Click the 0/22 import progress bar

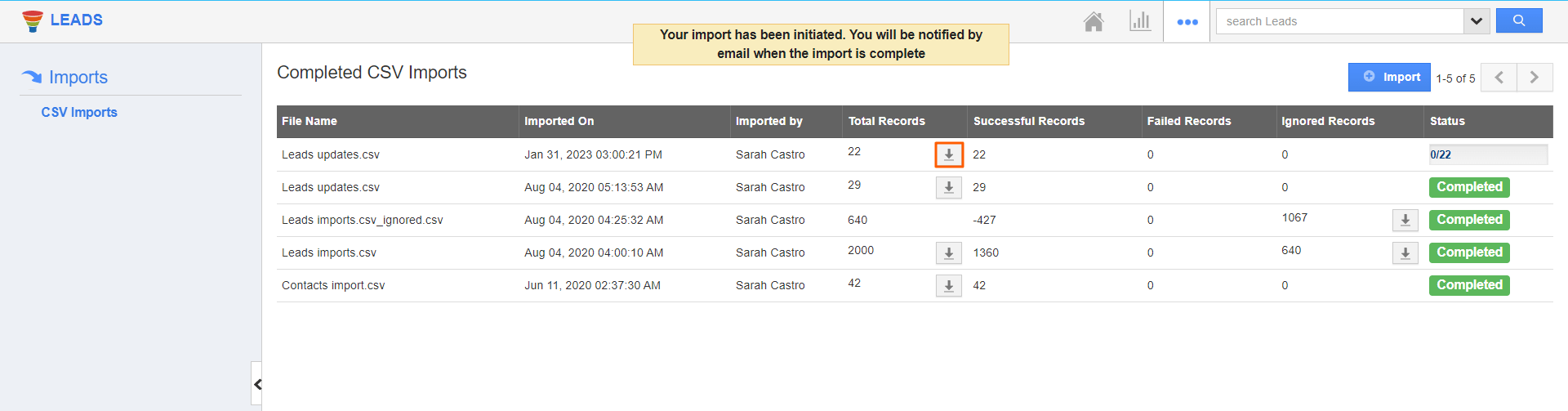click(1487, 154)
